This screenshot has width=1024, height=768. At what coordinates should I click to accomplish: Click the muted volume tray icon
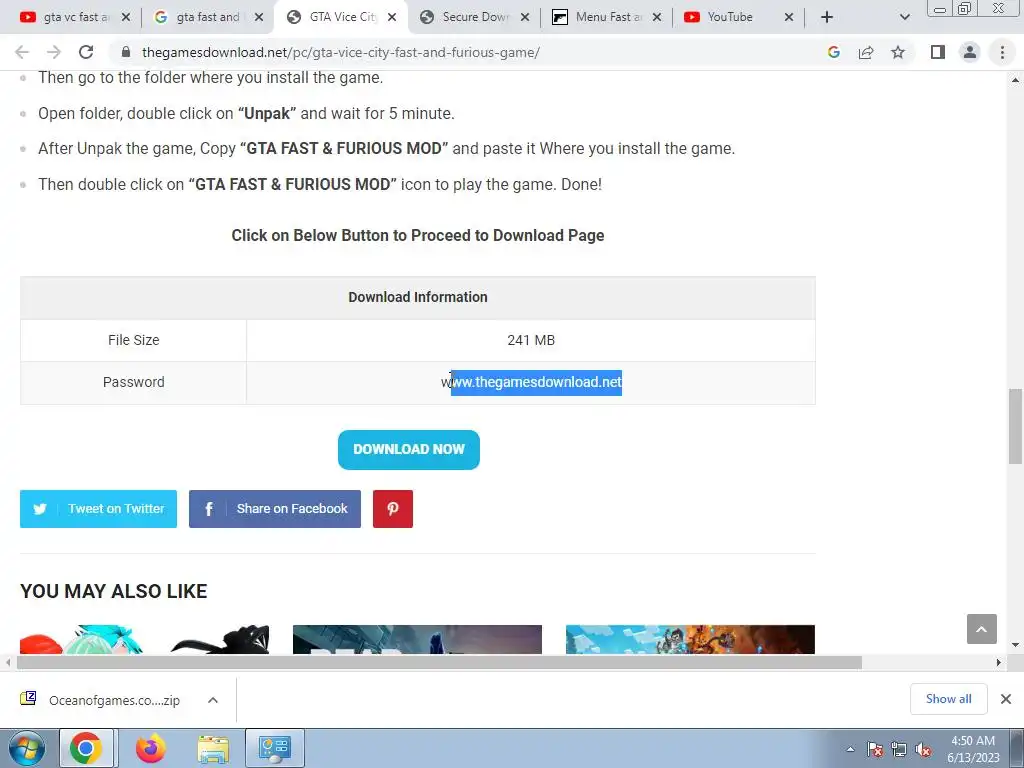click(923, 749)
